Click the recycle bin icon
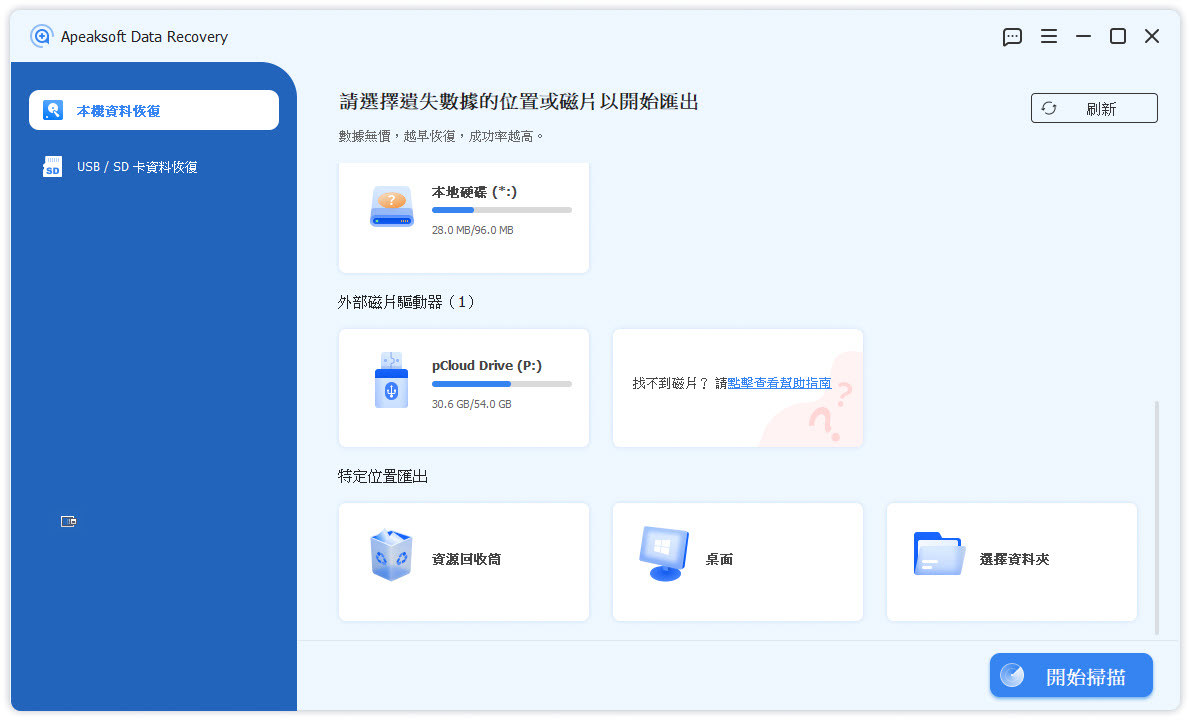The height and width of the screenshot is (720, 1190). [391, 555]
